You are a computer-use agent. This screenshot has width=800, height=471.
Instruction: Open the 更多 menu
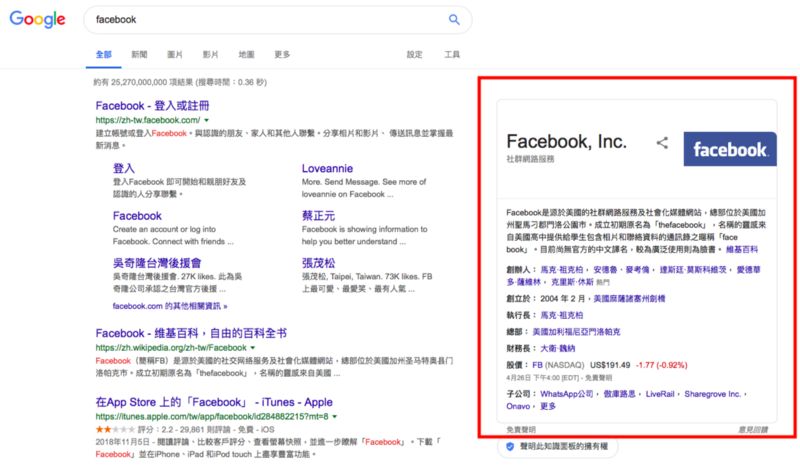click(282, 55)
